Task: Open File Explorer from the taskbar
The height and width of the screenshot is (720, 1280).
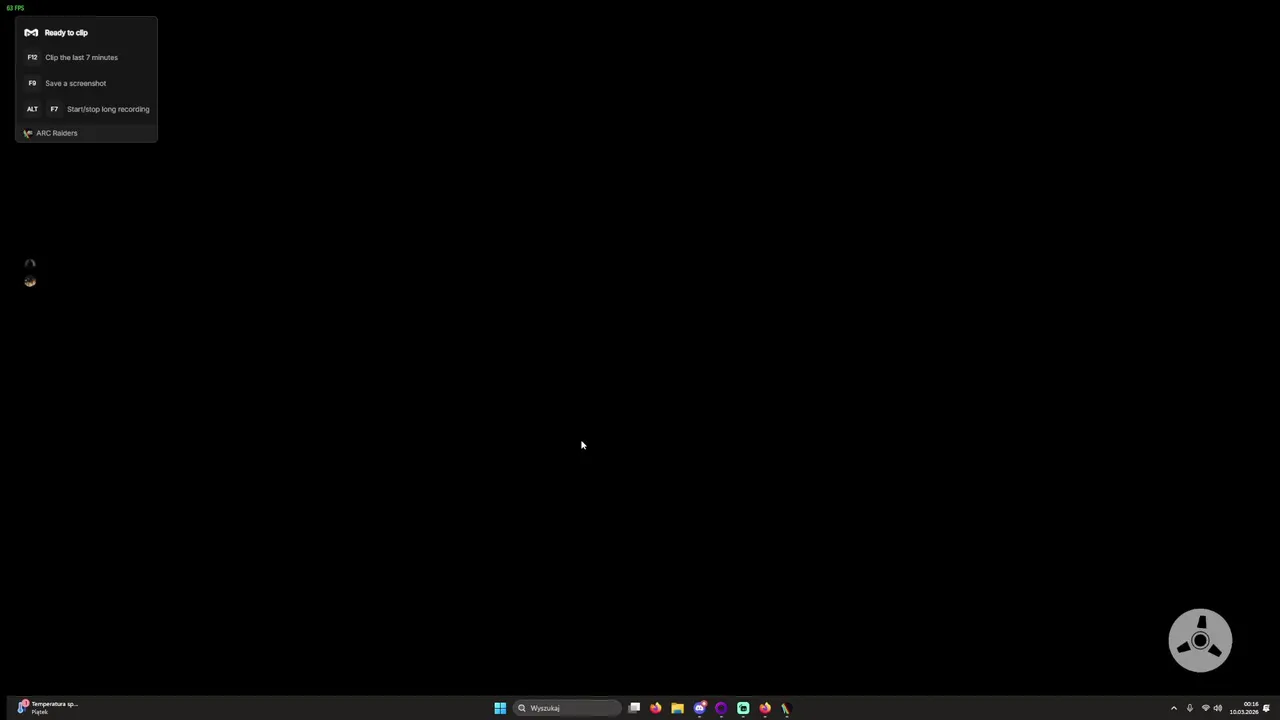Action: [x=677, y=708]
